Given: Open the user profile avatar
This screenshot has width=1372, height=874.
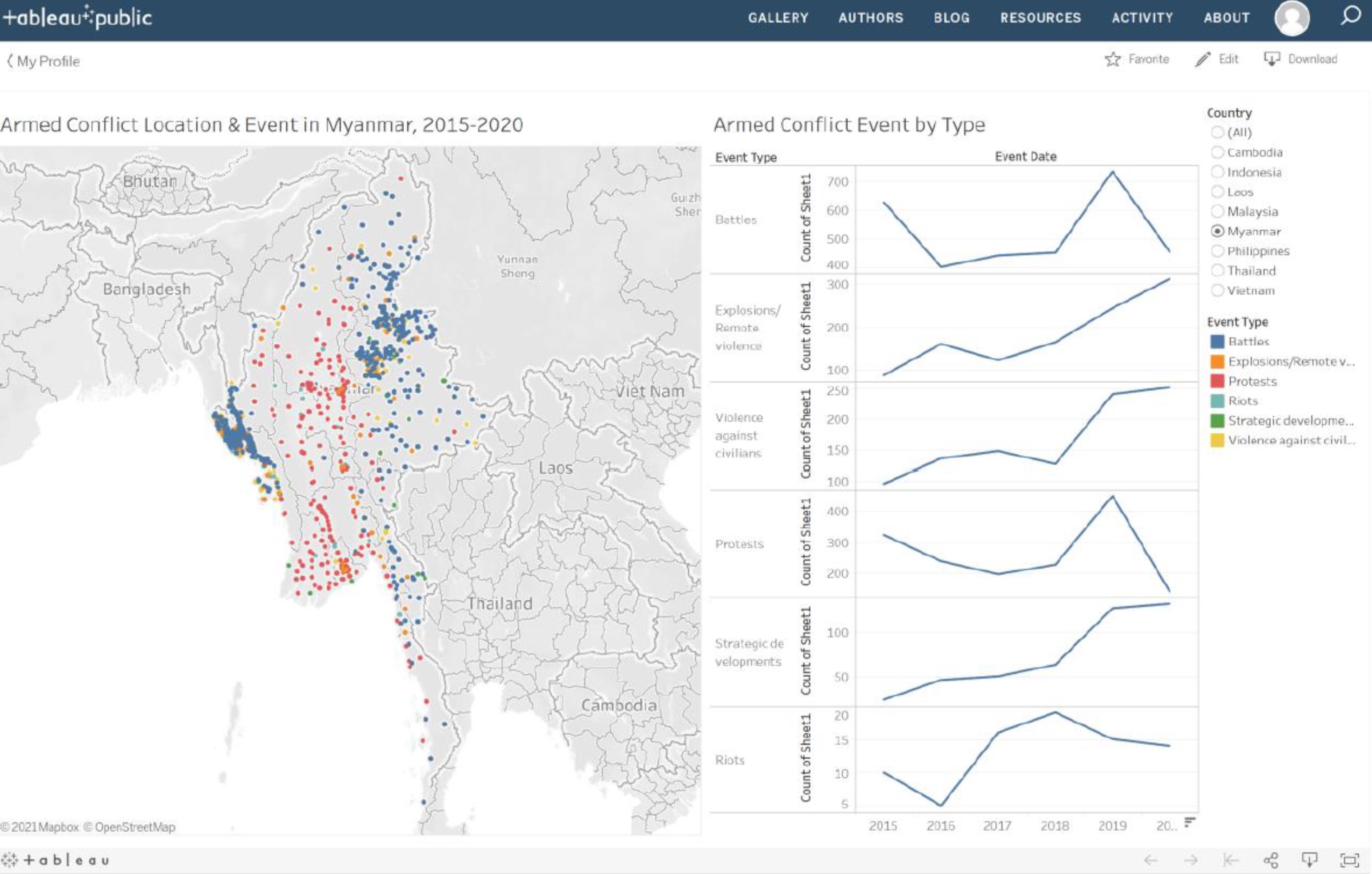Looking at the screenshot, I should (x=1292, y=18).
